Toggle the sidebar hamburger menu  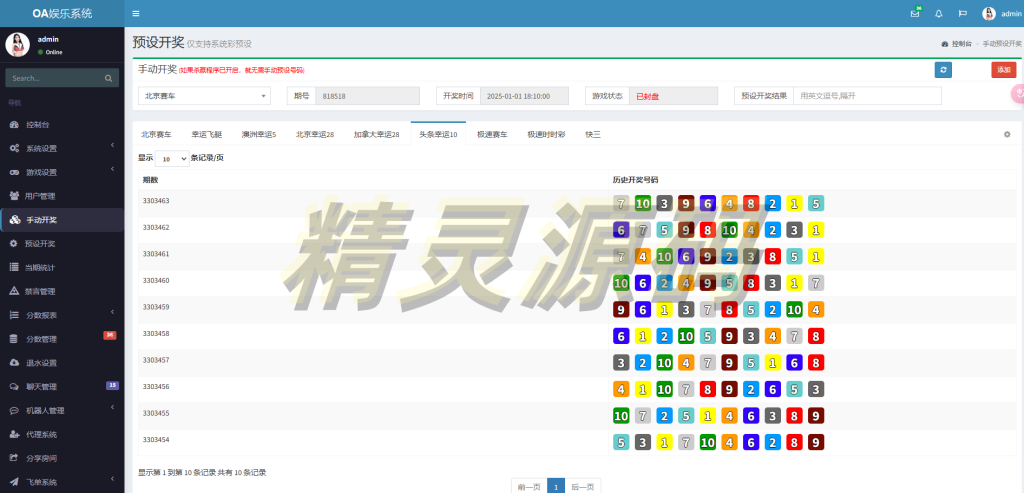(x=136, y=13)
